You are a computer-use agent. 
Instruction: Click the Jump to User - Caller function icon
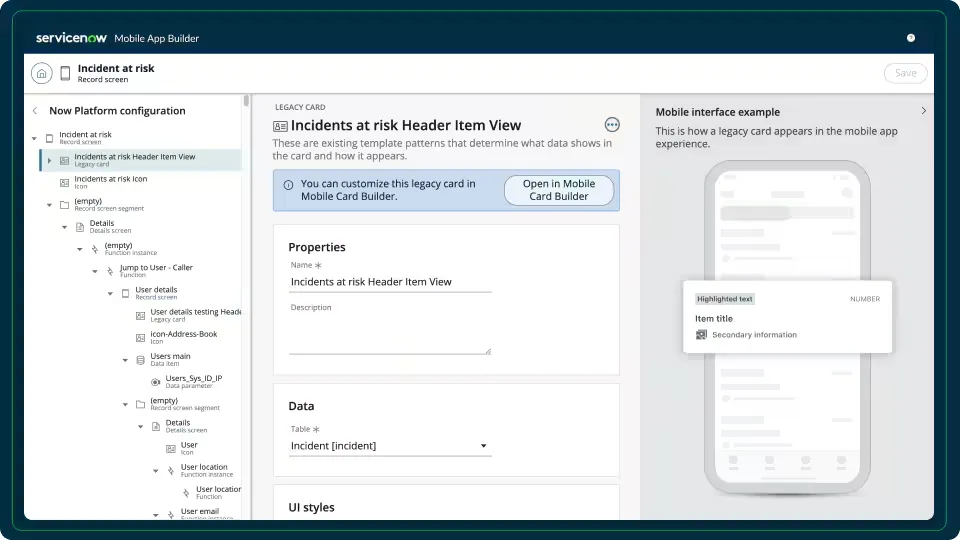(110, 271)
